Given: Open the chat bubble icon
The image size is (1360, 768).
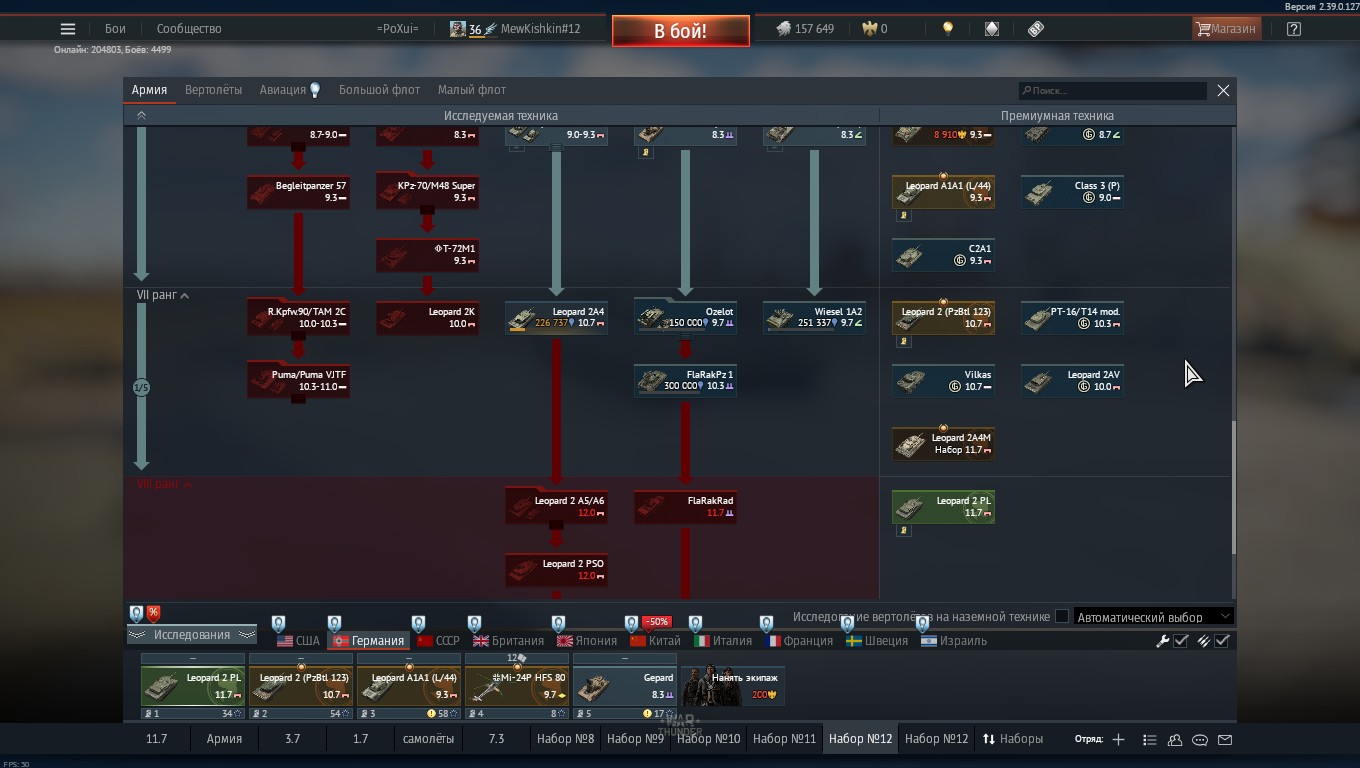Looking at the screenshot, I should click(x=1200, y=739).
